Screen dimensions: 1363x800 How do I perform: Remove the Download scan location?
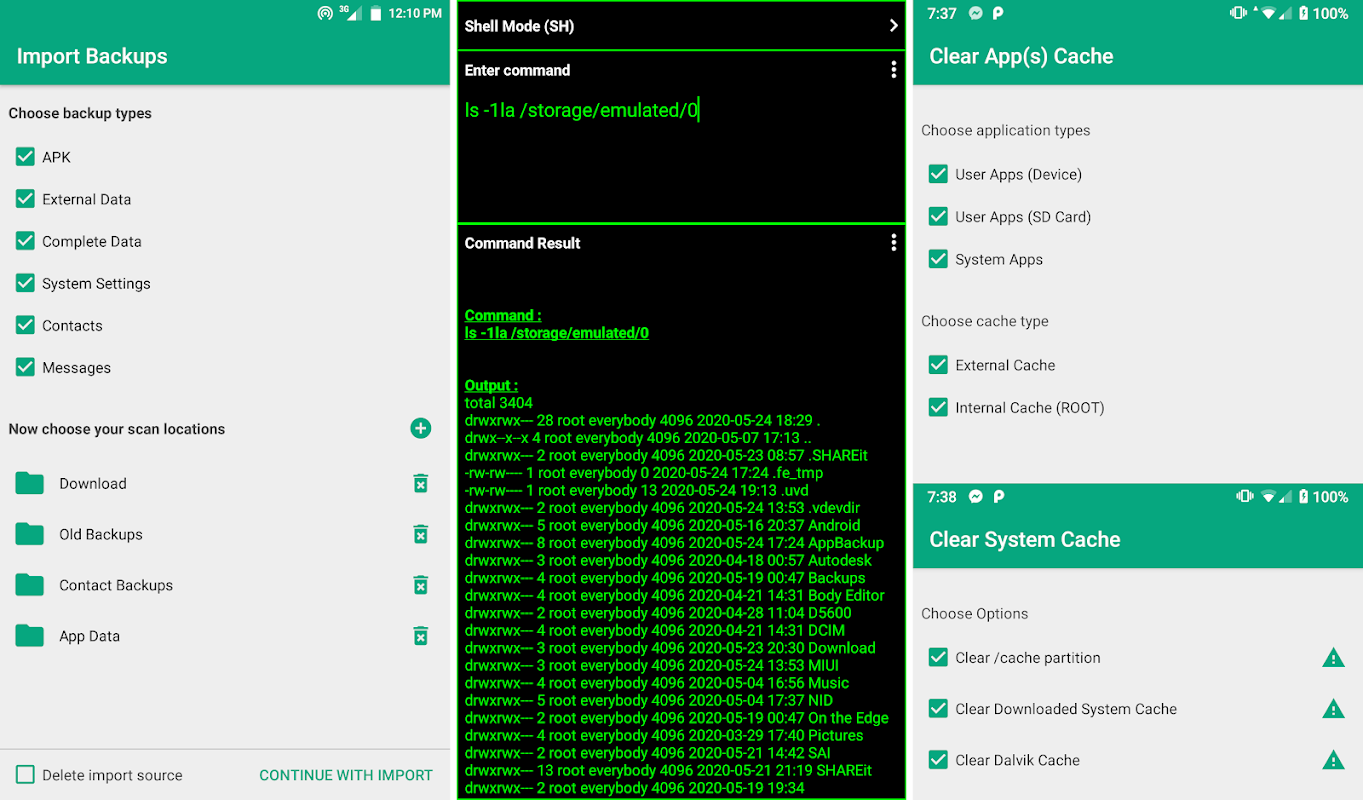click(x=421, y=484)
